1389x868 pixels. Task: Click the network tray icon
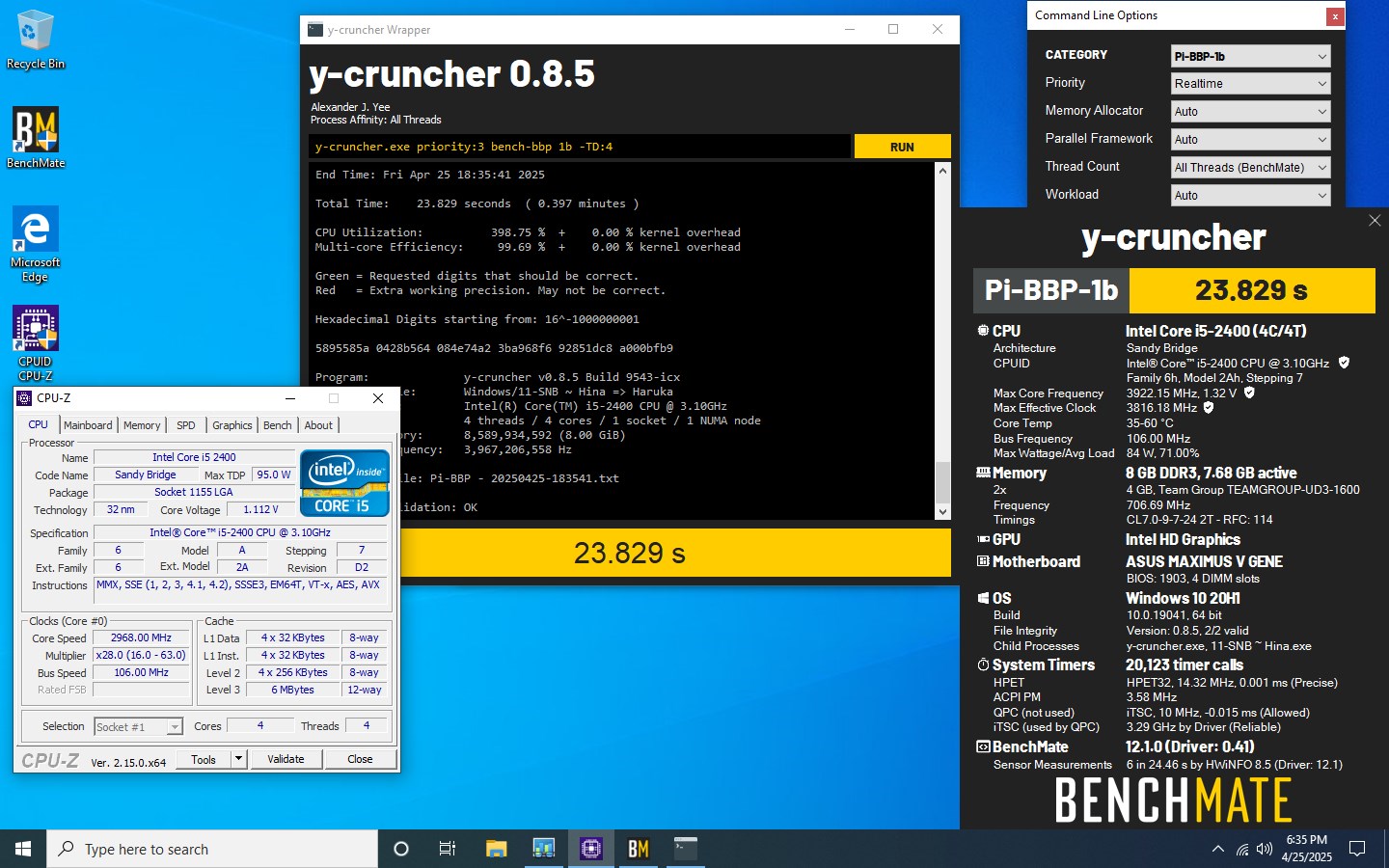[x=1242, y=849]
